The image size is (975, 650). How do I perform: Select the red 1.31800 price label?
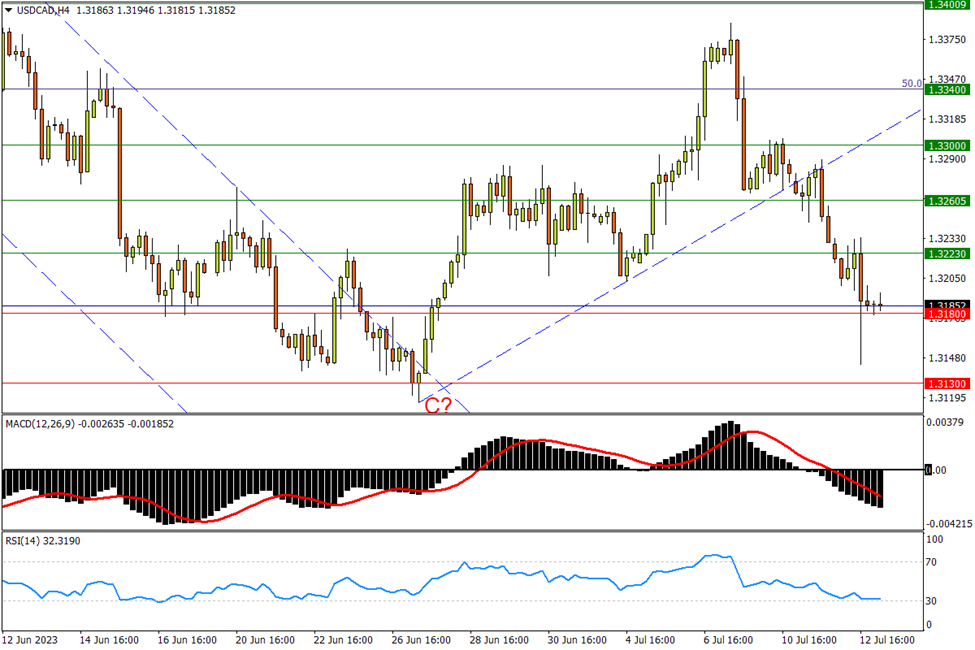[946, 315]
